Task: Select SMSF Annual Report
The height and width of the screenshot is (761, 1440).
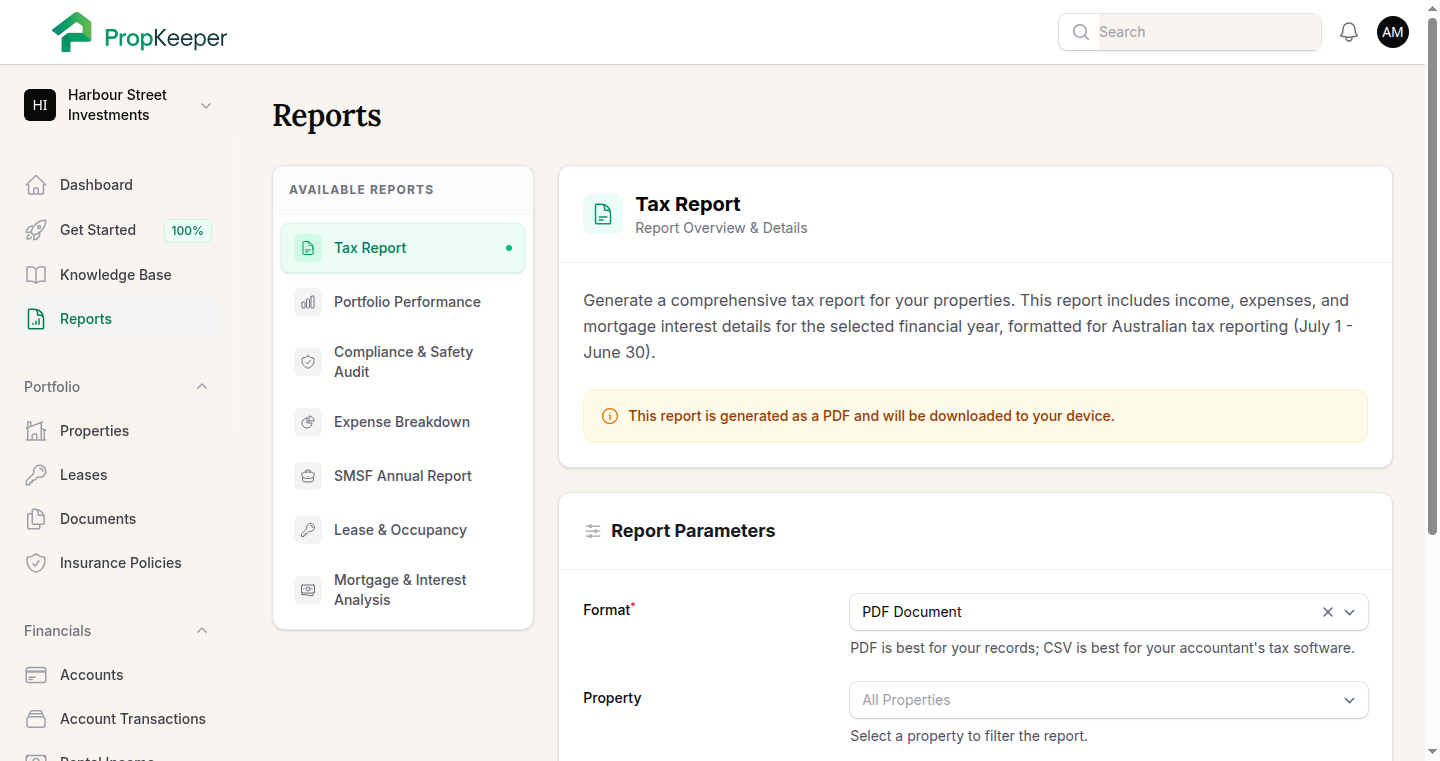Action: pyautogui.click(x=403, y=476)
